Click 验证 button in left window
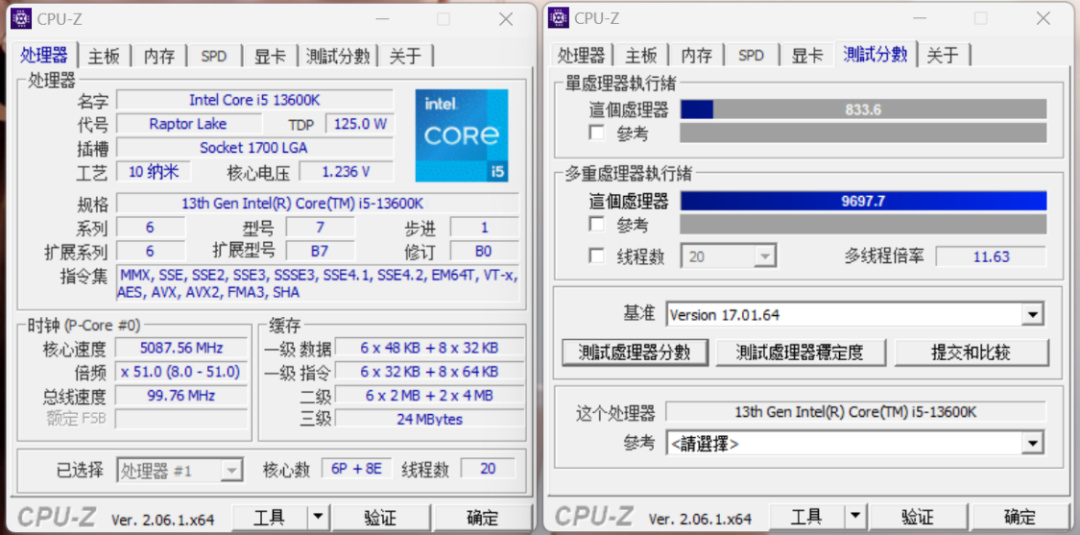The width and height of the screenshot is (1080, 535). tap(380, 516)
